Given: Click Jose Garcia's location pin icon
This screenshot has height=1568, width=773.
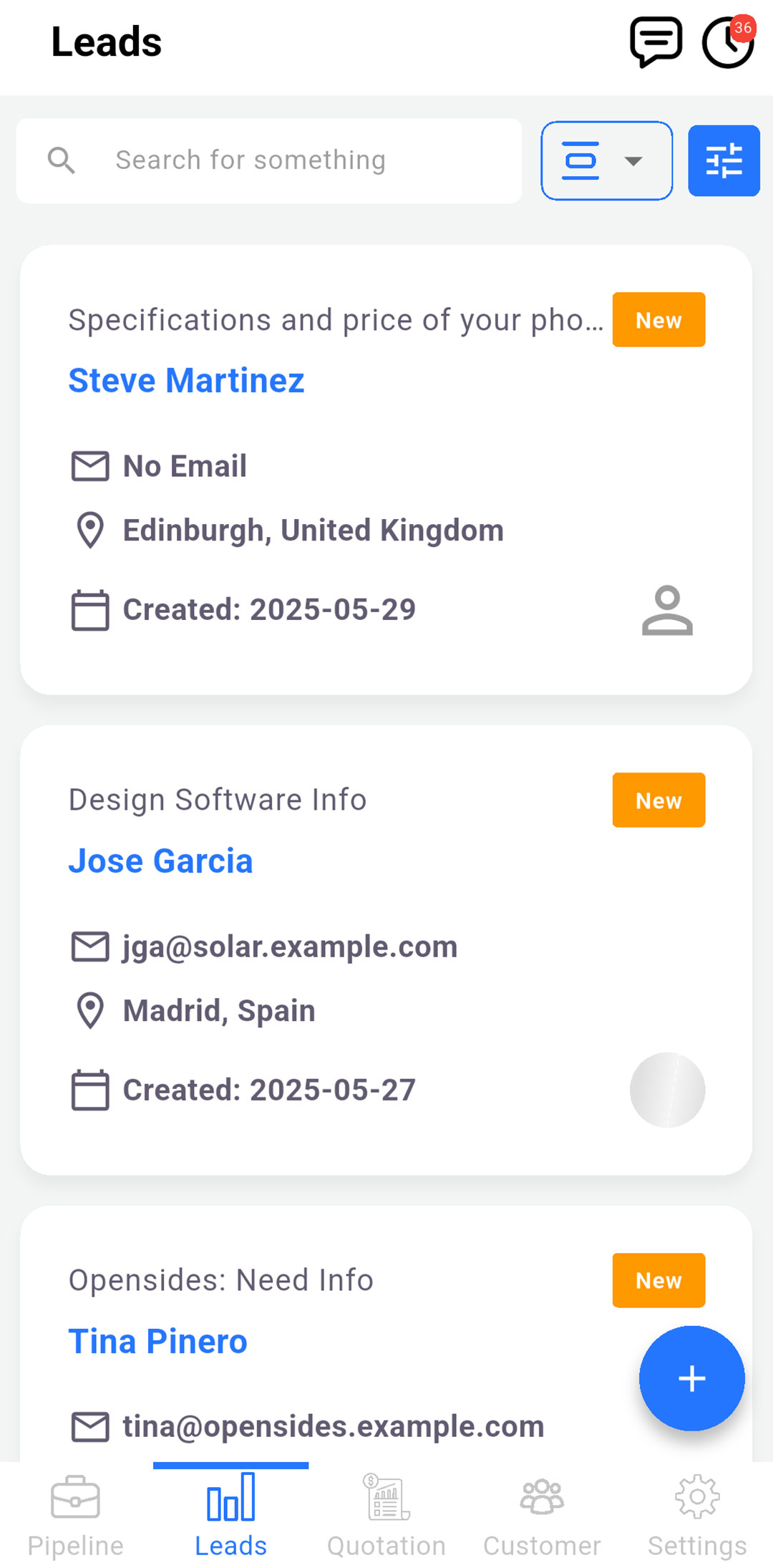Looking at the screenshot, I should [90, 1011].
